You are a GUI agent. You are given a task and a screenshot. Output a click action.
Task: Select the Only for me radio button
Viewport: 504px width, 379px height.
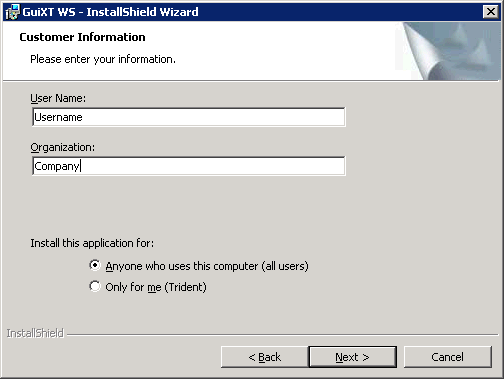click(95, 286)
